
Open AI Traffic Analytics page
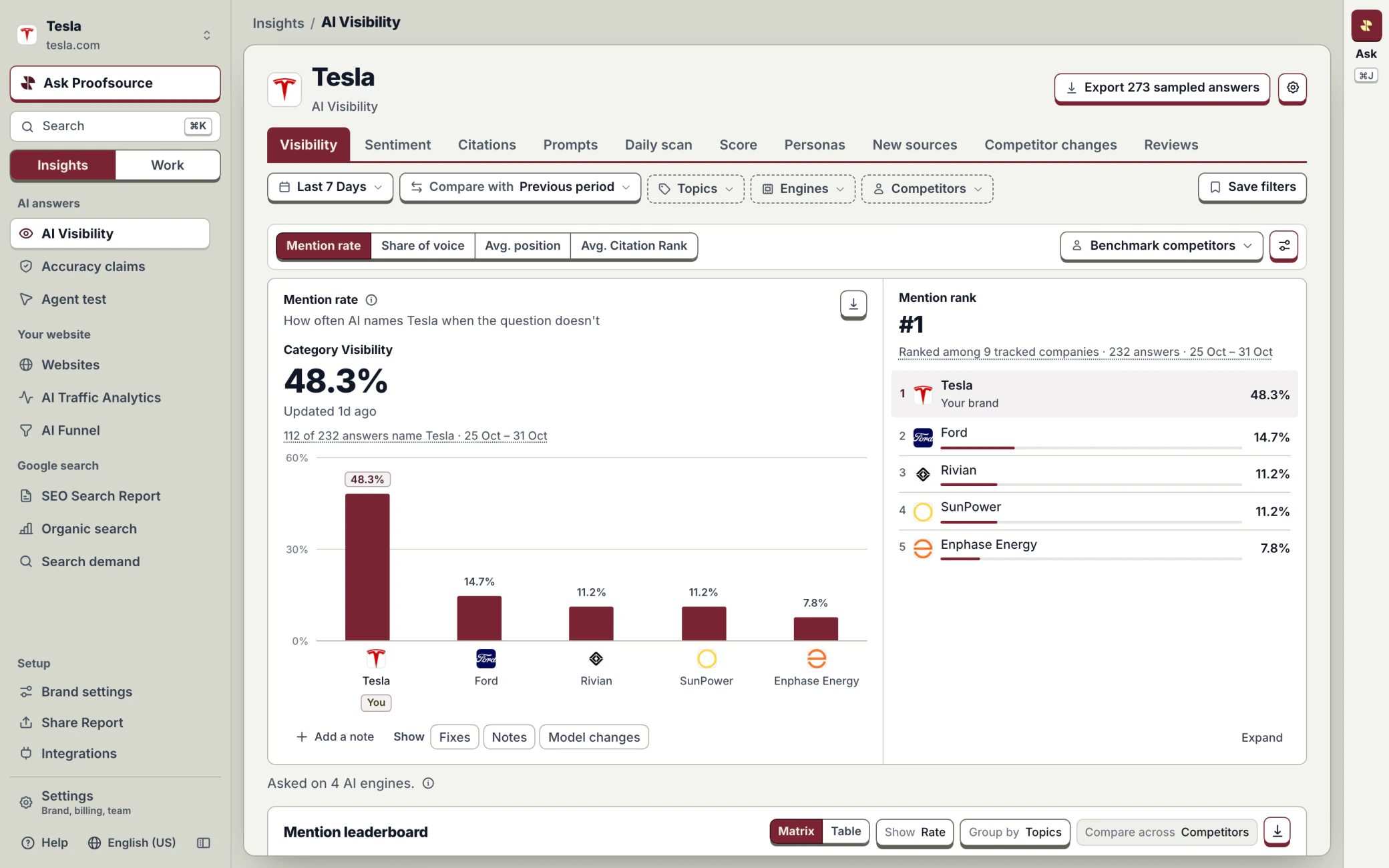(110, 397)
